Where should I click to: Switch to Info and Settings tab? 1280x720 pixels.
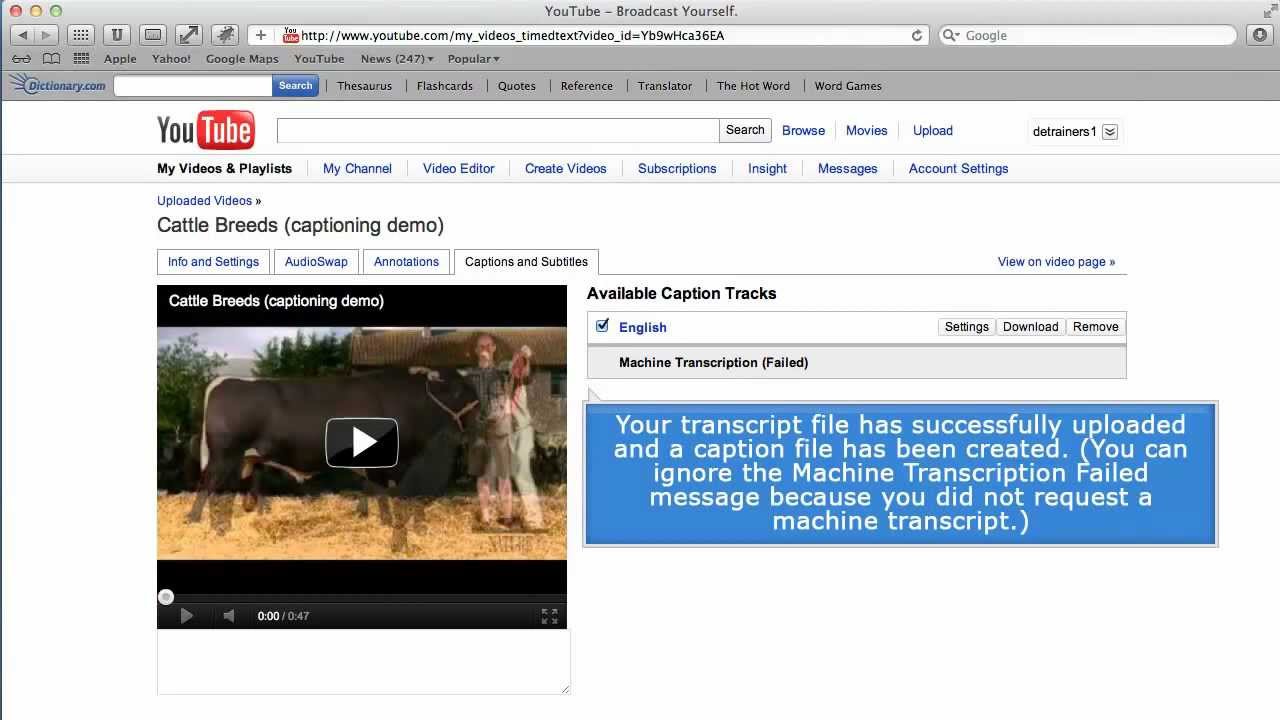213,262
